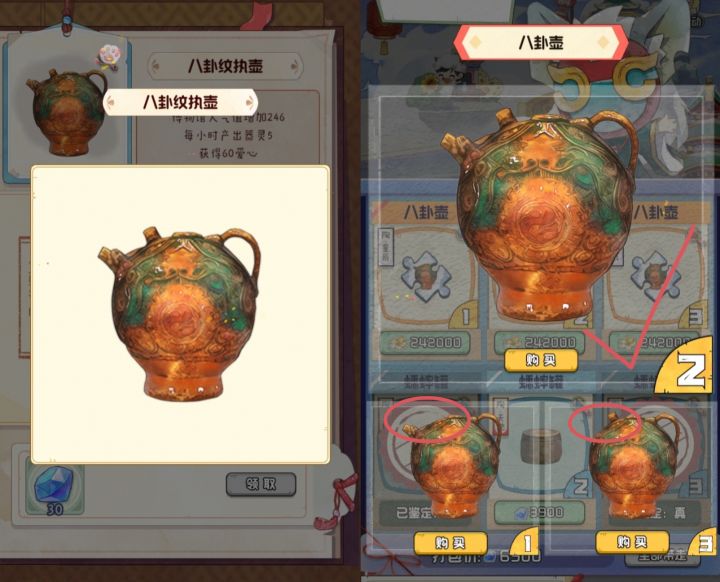
Task: Click 购买 beside the number 1 badge
Action: click(450, 543)
